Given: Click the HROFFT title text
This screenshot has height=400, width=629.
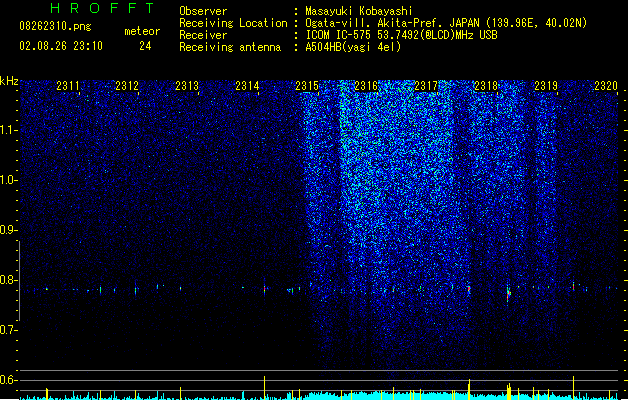Looking at the screenshot, I should point(102,8).
